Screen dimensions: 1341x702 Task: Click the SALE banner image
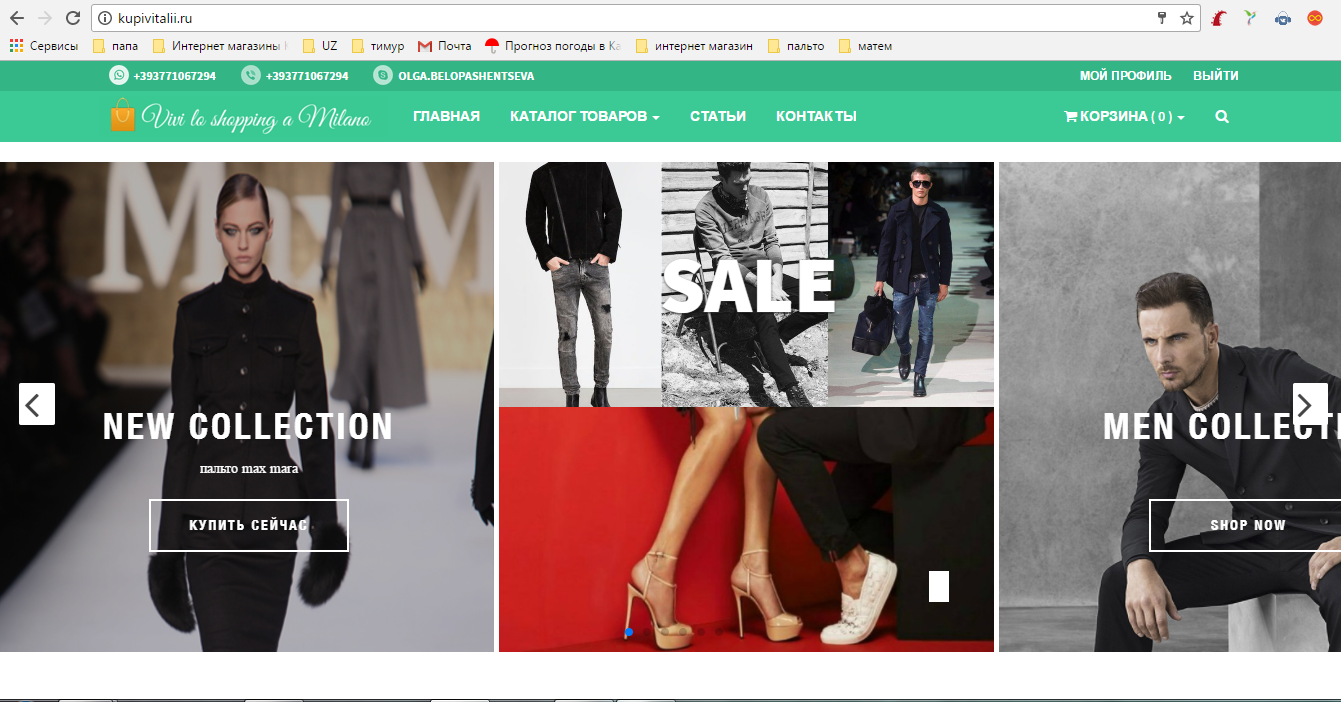click(747, 285)
